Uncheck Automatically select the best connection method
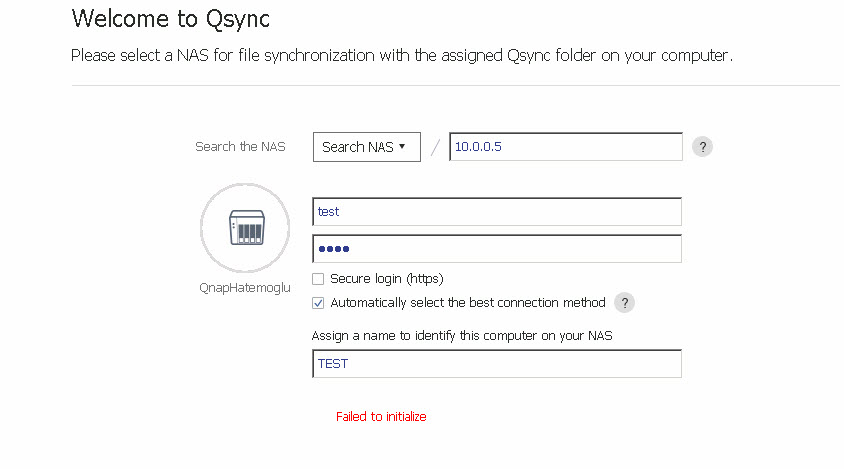Image resolution: width=844 pixels, height=469 pixels. [318, 303]
